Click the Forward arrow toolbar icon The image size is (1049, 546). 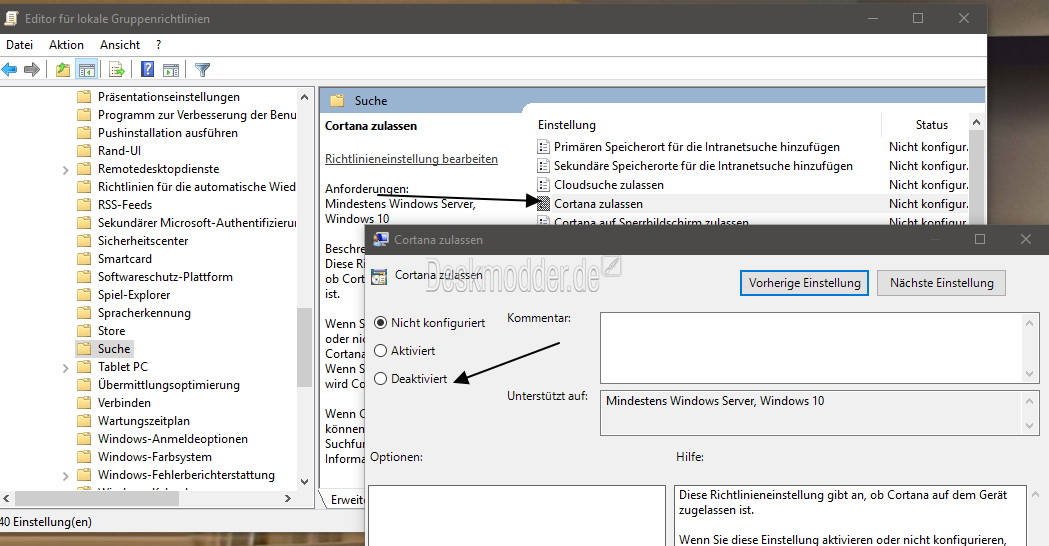click(31, 70)
